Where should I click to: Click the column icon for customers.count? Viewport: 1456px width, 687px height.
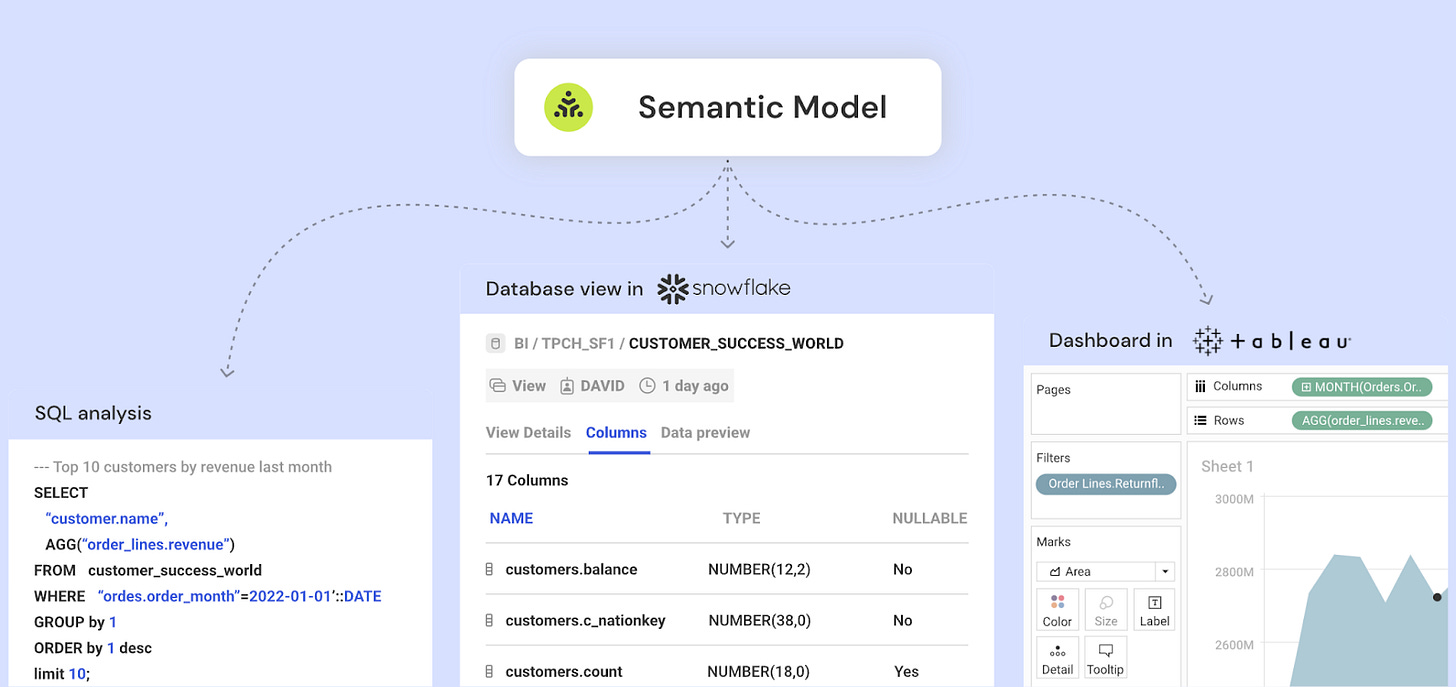click(x=489, y=672)
